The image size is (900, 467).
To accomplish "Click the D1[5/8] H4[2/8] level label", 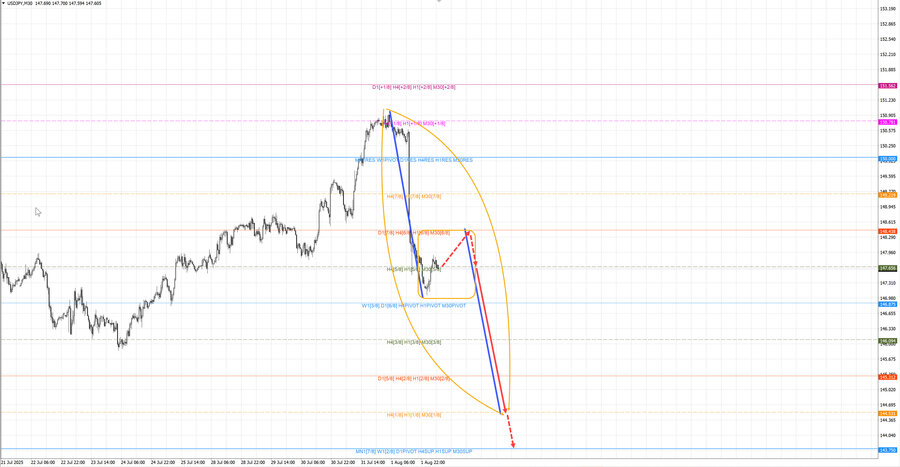I will point(414,379).
